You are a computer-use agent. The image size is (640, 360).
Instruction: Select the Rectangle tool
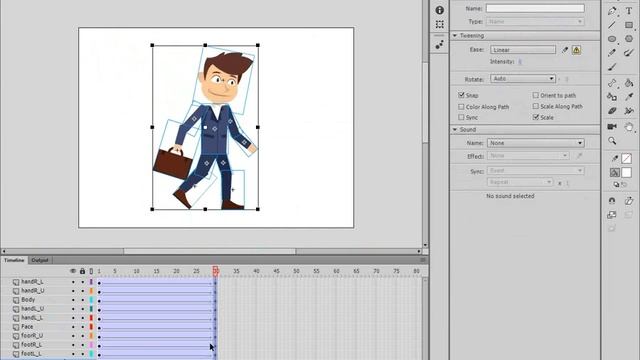coord(629,25)
